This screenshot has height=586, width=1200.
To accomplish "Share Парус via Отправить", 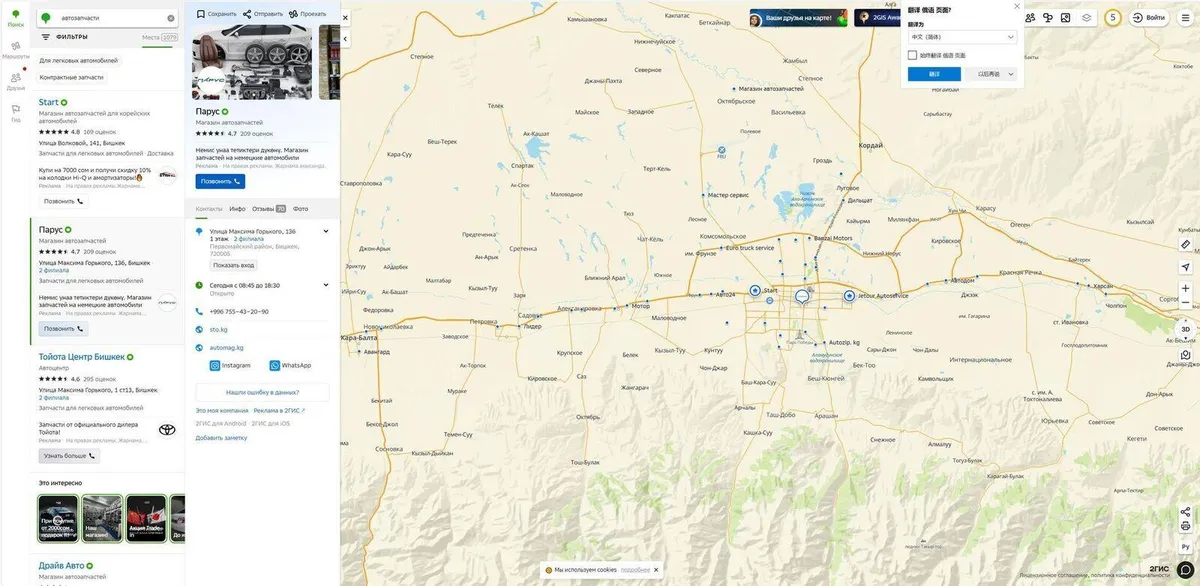I will (263, 14).
